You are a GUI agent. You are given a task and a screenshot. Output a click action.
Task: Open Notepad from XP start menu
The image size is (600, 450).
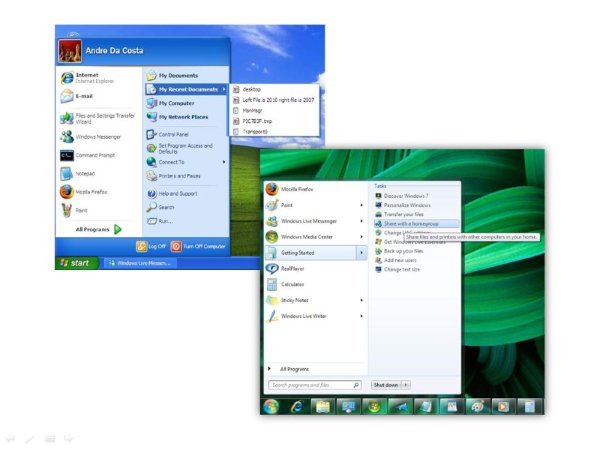tap(78, 174)
